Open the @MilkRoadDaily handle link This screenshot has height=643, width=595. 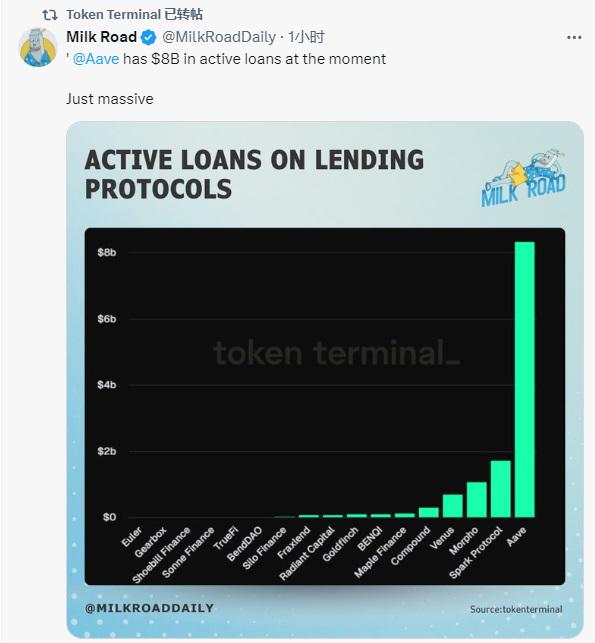pyautogui.click(x=219, y=37)
